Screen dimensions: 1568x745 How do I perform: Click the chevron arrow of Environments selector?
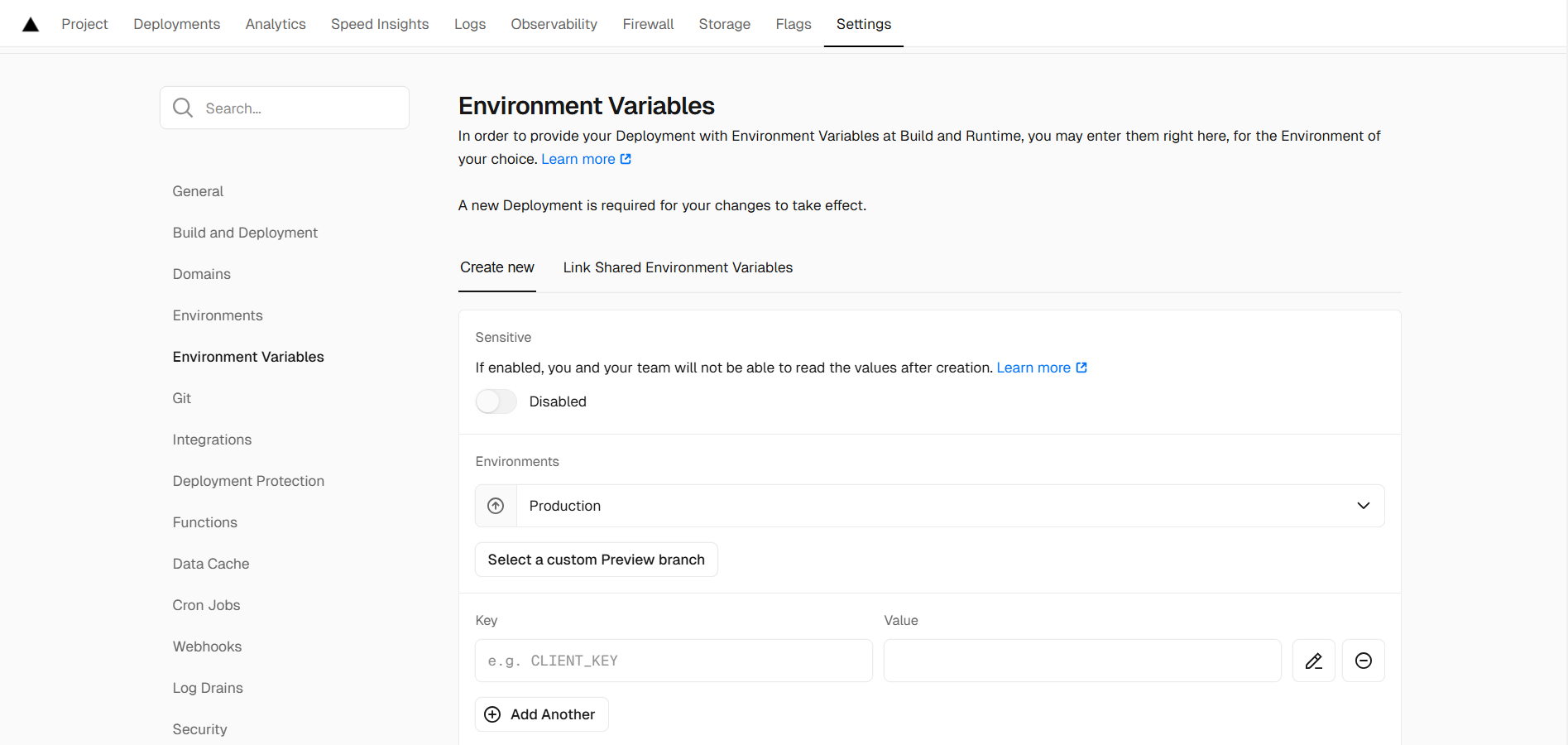[1363, 506]
